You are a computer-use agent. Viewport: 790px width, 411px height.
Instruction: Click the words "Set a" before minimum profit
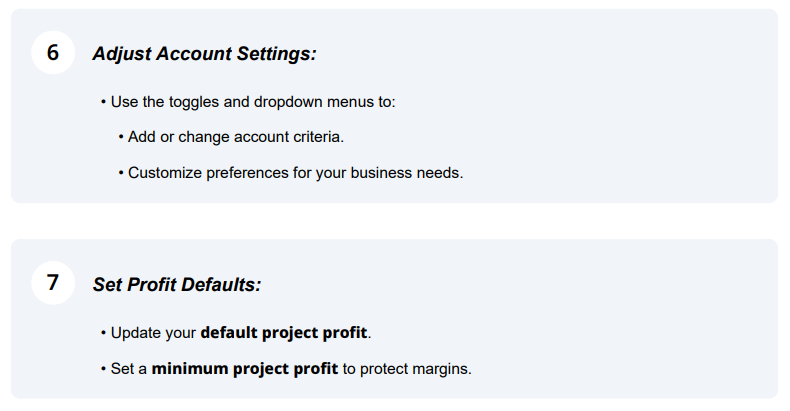(x=129, y=368)
